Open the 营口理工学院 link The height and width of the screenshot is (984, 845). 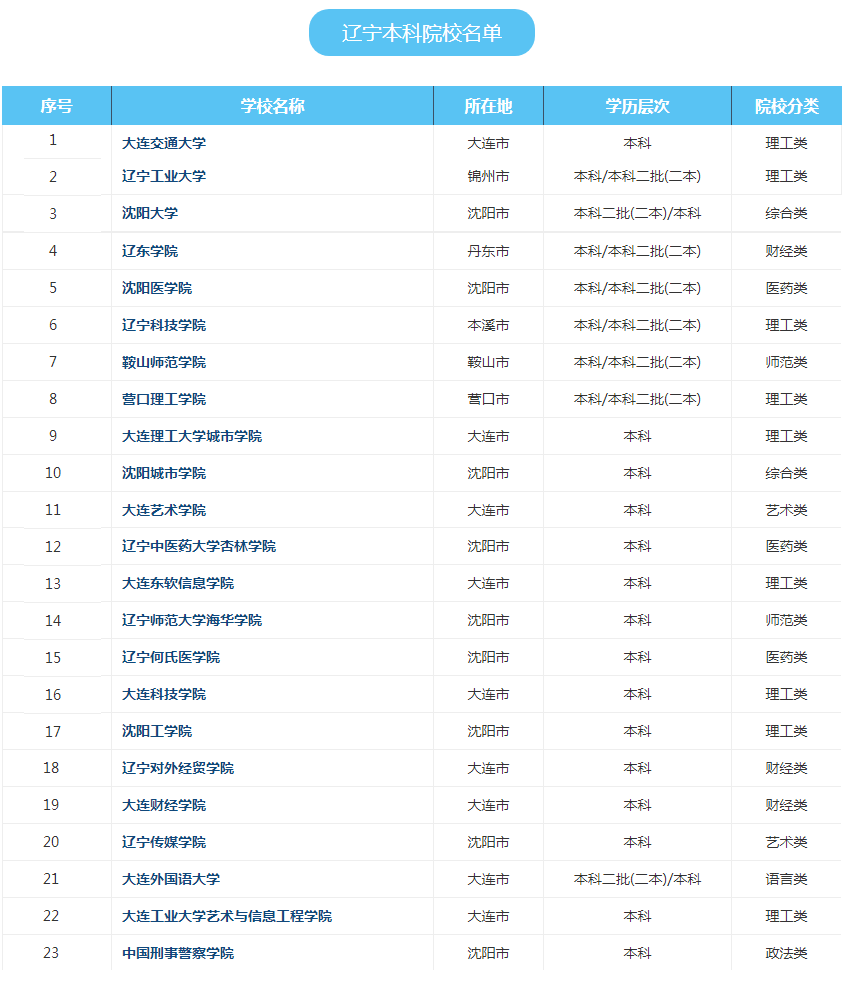click(x=164, y=399)
